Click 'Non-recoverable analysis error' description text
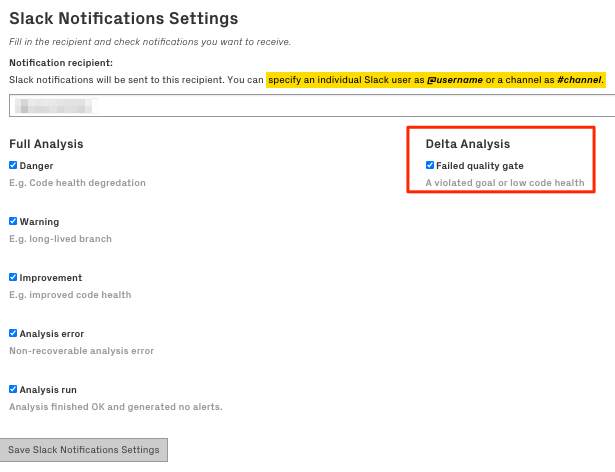This screenshot has height=472, width=615. coord(82,351)
